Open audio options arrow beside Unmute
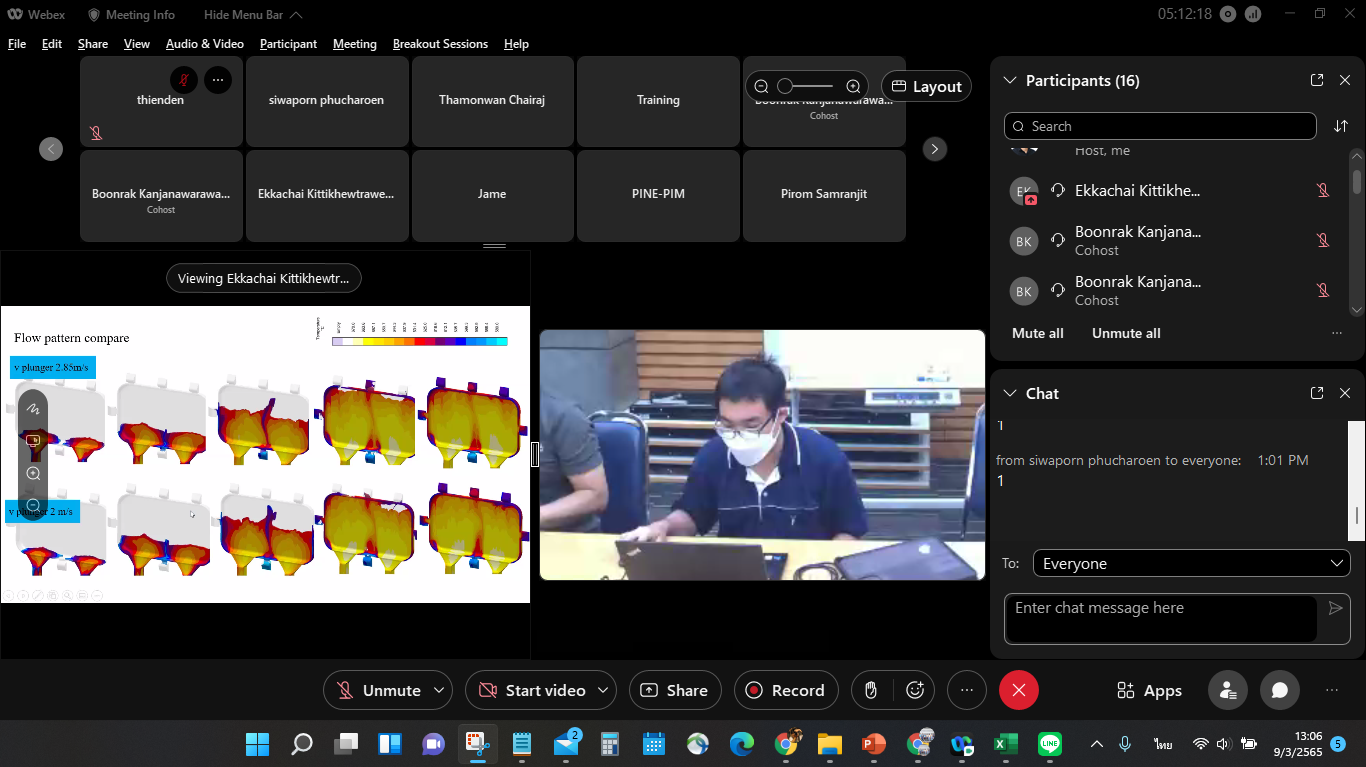The width and height of the screenshot is (1366, 767). [439, 690]
